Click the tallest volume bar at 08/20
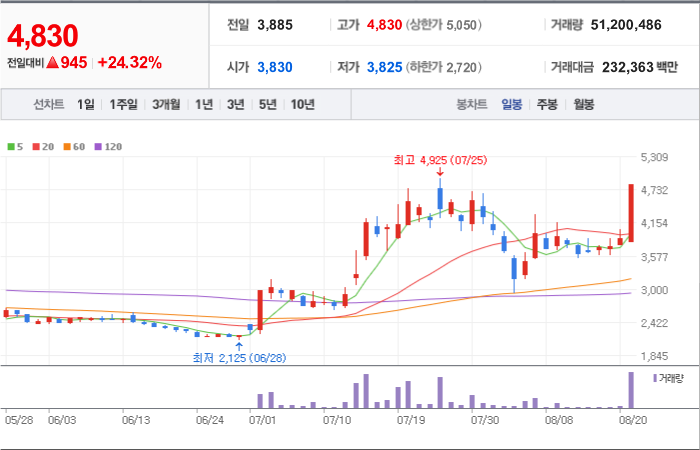Image resolution: width=700 pixels, height=450 pixels. click(x=631, y=390)
